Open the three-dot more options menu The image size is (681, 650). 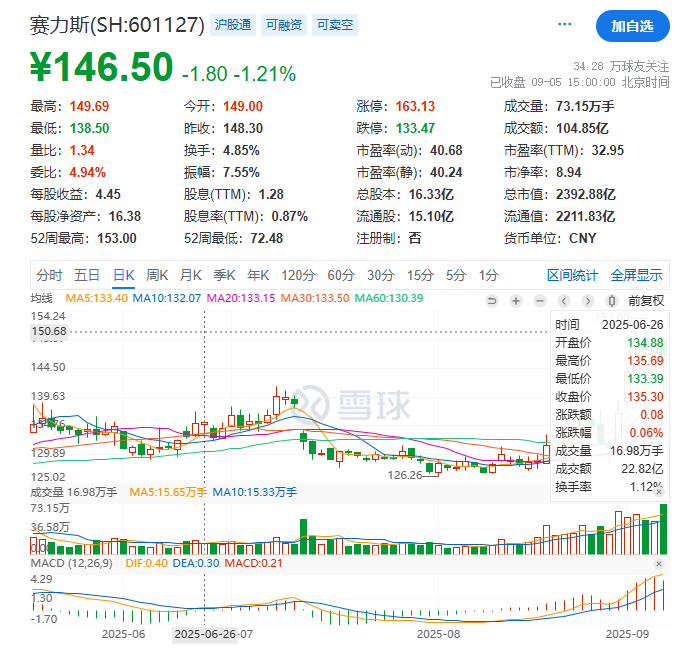pyautogui.click(x=564, y=24)
